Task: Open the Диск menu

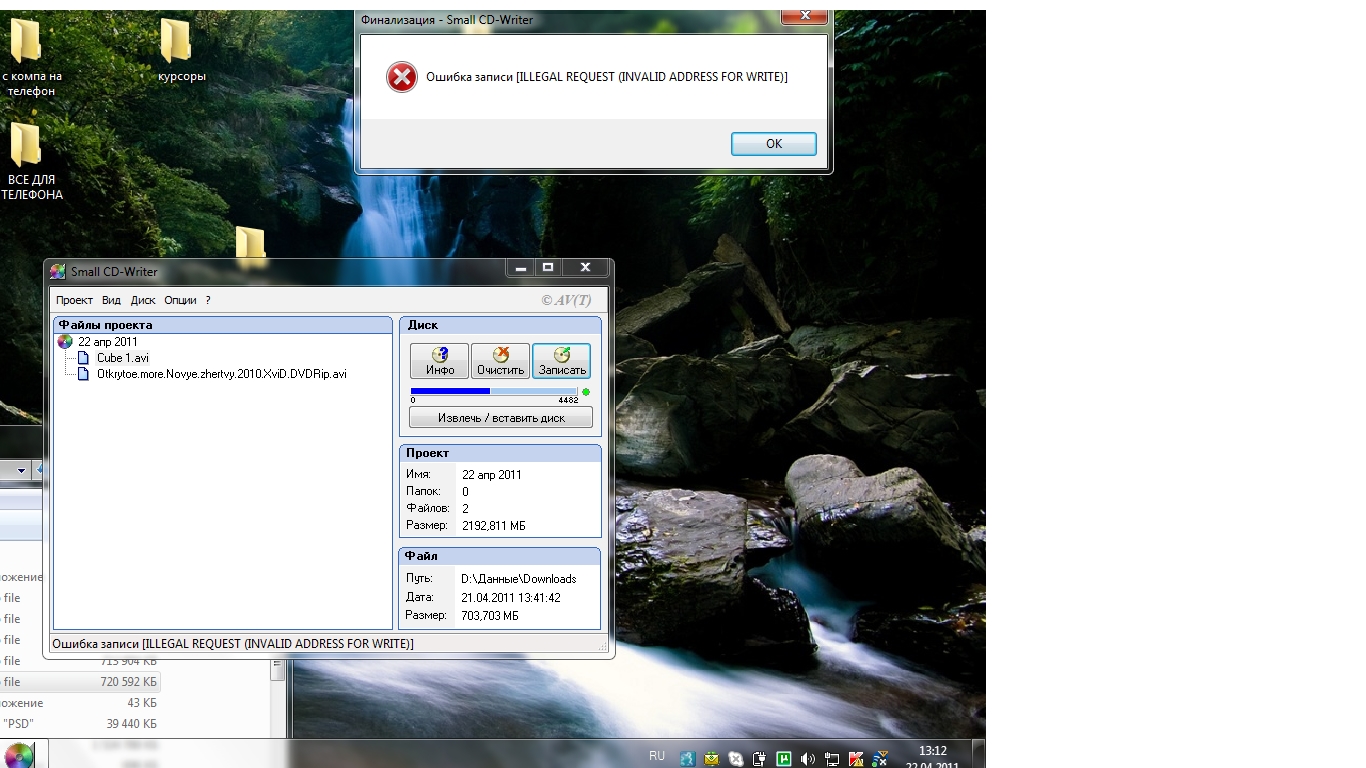Action: pos(143,300)
